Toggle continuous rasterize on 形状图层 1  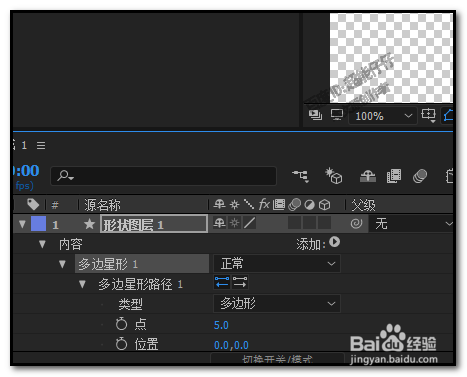235,223
